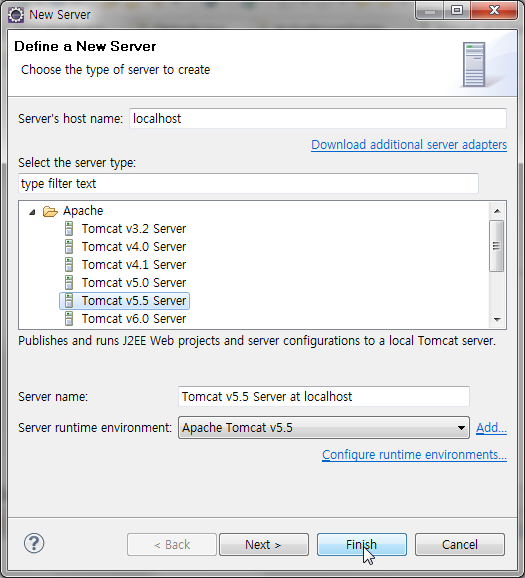Viewport: 525px width, 578px height.
Task: Select Tomcat v4.1 Server
Action: coord(134,265)
